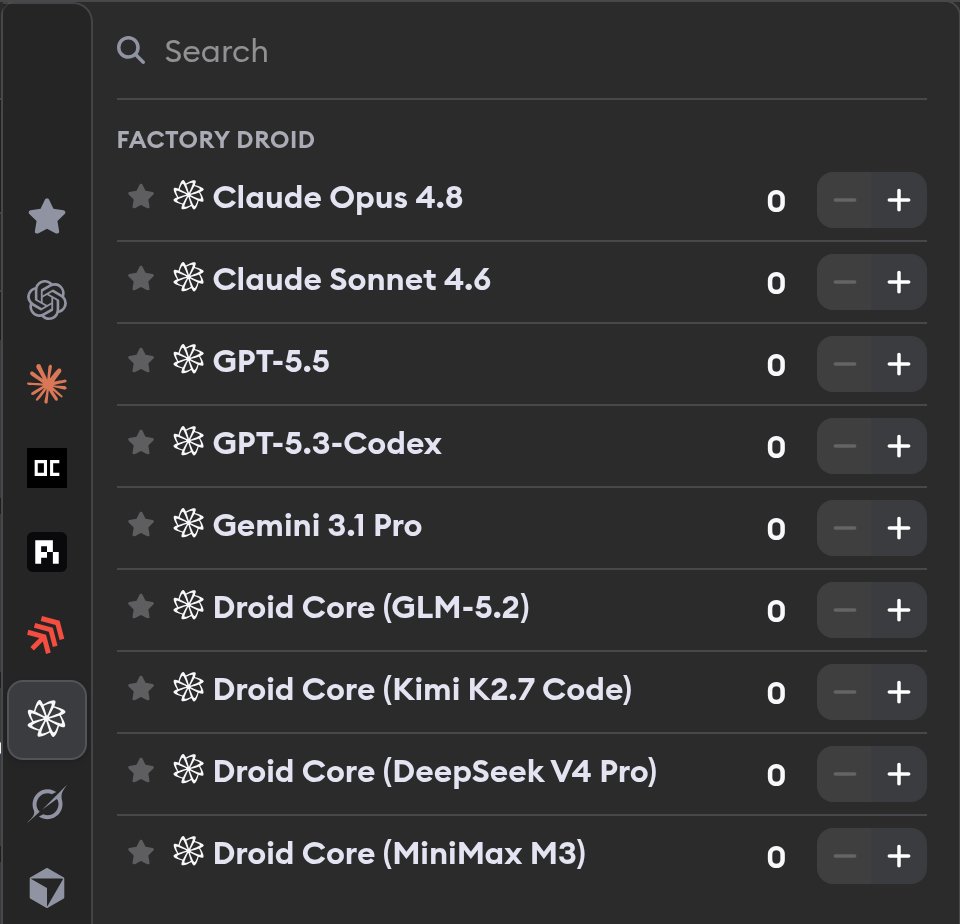Screen dimensions: 960x924
Task: Decrease Gemini 3.1 Pro count
Action: 844,528
